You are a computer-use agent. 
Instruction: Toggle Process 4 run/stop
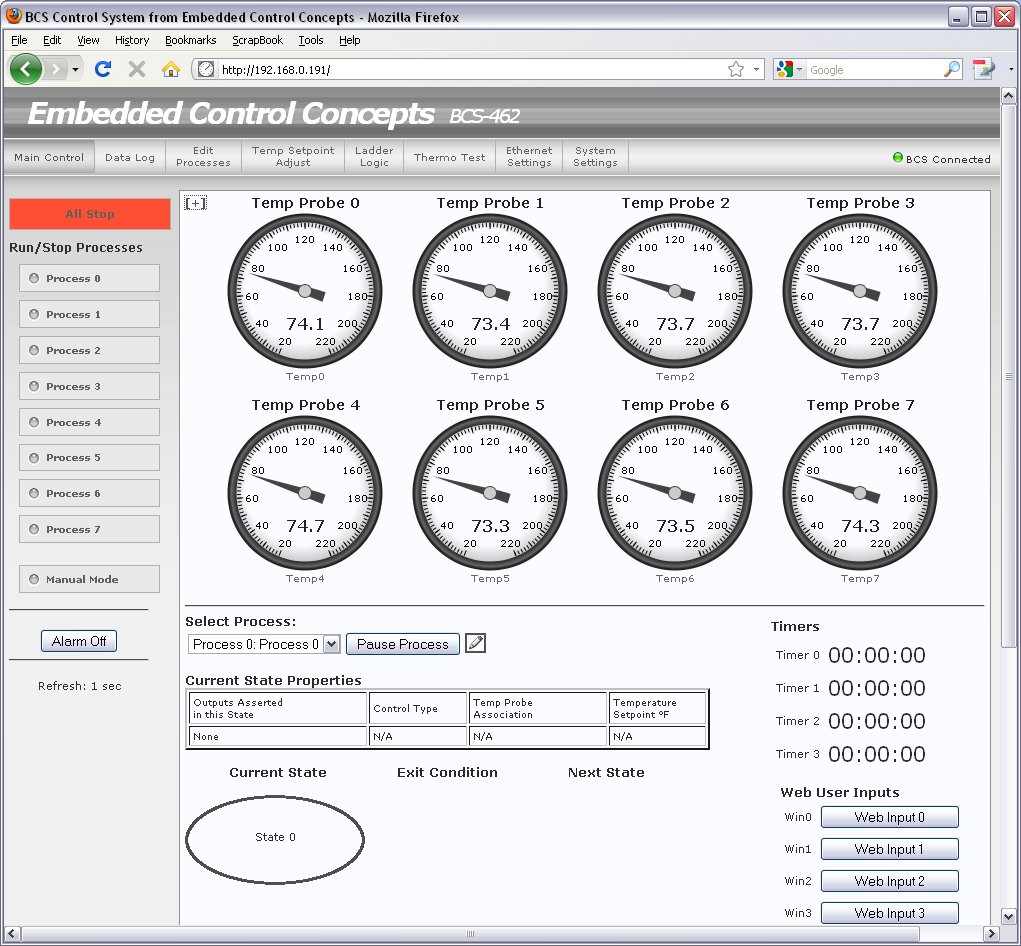pyautogui.click(x=89, y=422)
